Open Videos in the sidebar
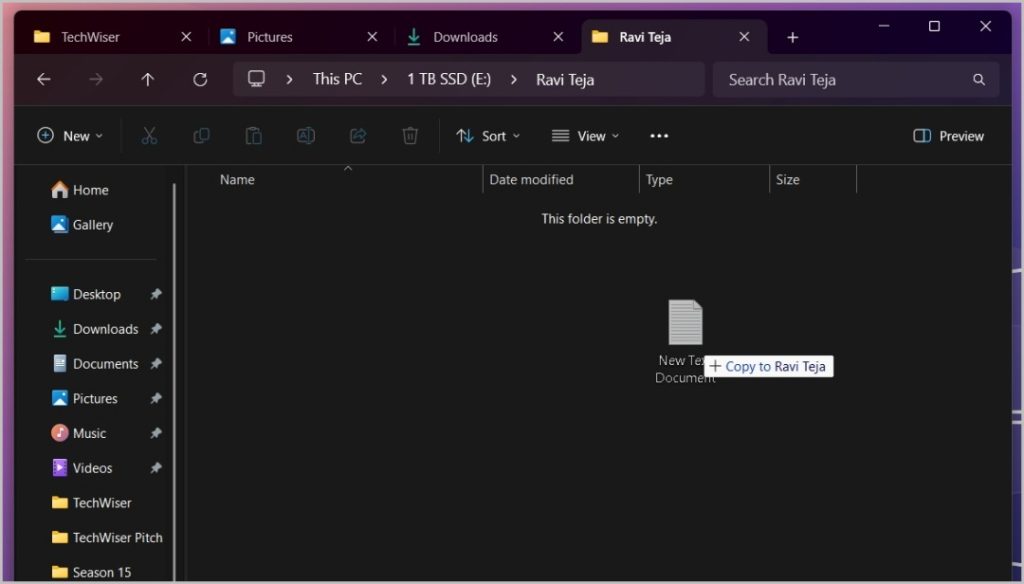This screenshot has height=584, width=1024. click(82, 468)
